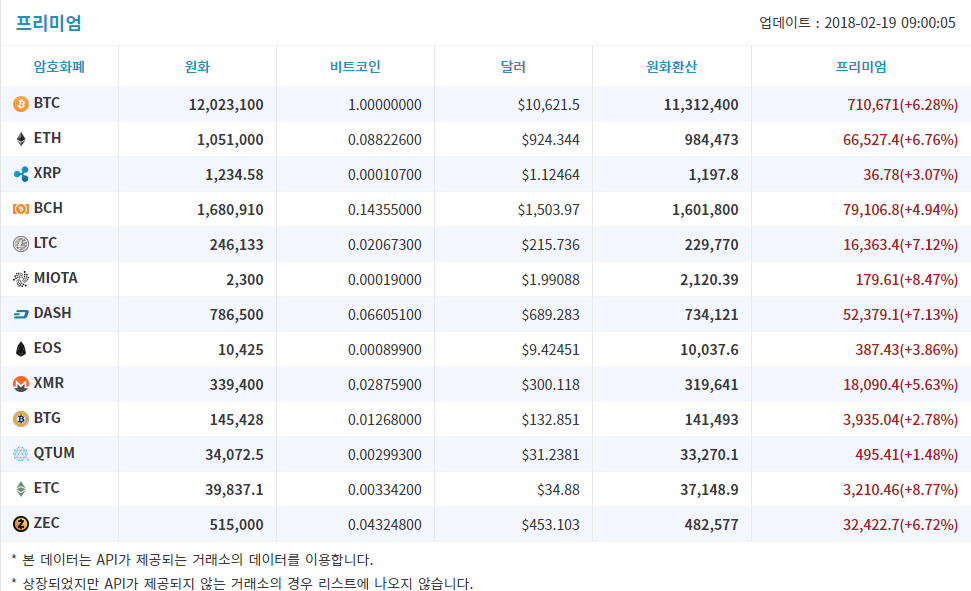
Task: Select the MIOTA ticker name
Action: (56, 278)
